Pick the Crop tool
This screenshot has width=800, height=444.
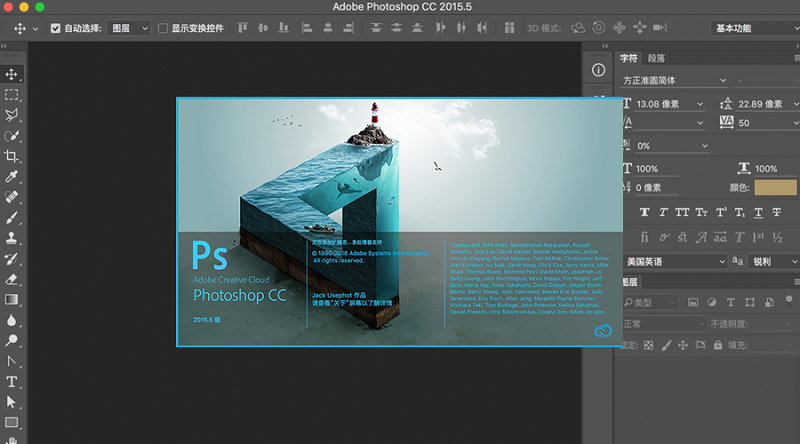[x=12, y=156]
